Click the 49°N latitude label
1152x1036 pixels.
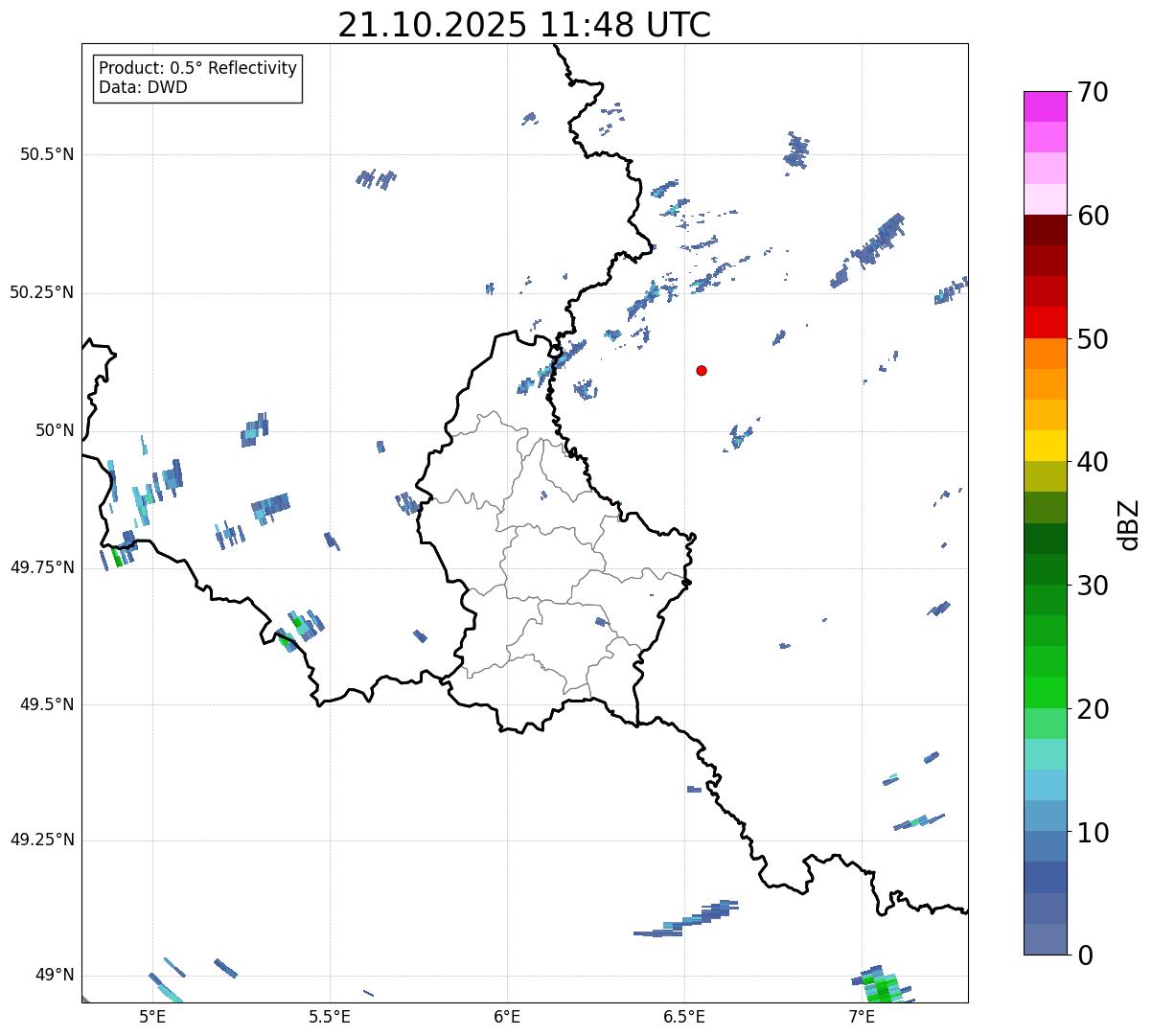coord(55,976)
